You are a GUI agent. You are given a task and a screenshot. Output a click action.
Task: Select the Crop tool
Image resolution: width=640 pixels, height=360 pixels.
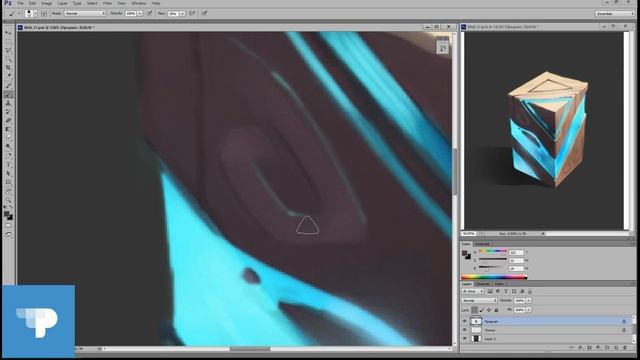pyautogui.click(x=8, y=67)
